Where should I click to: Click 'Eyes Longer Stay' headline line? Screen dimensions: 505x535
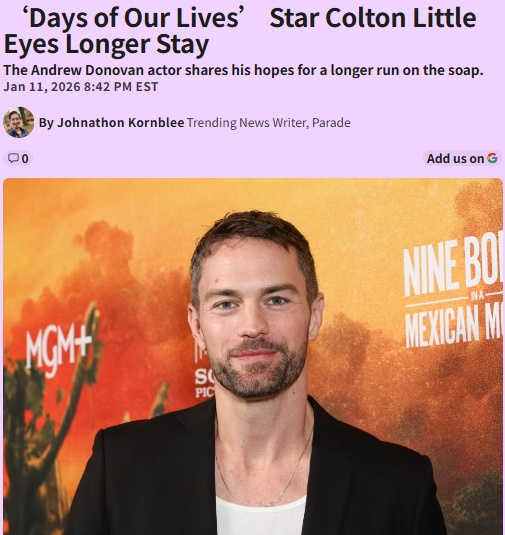tap(106, 44)
